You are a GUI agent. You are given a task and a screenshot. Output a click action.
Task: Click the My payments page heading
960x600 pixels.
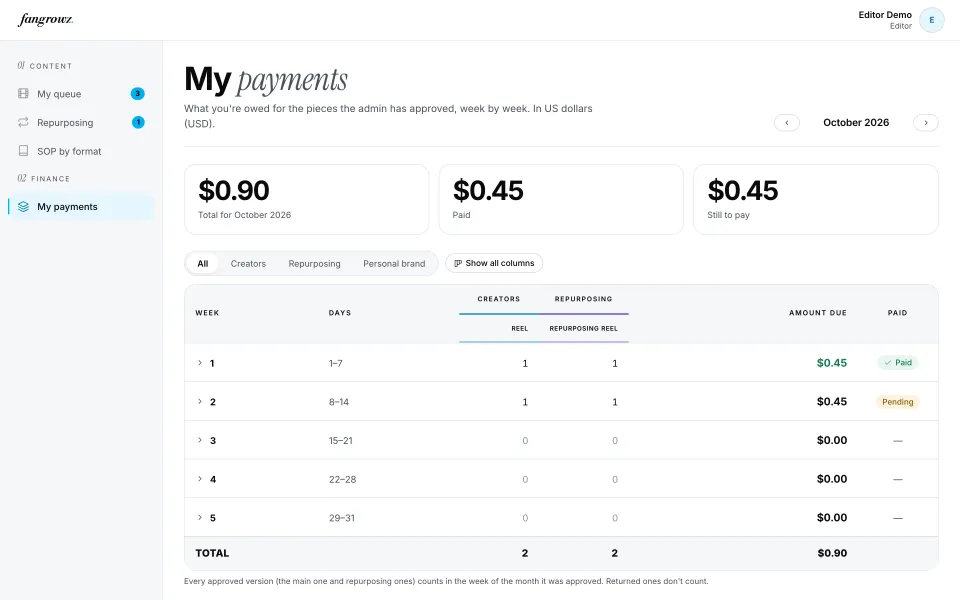[266, 80]
